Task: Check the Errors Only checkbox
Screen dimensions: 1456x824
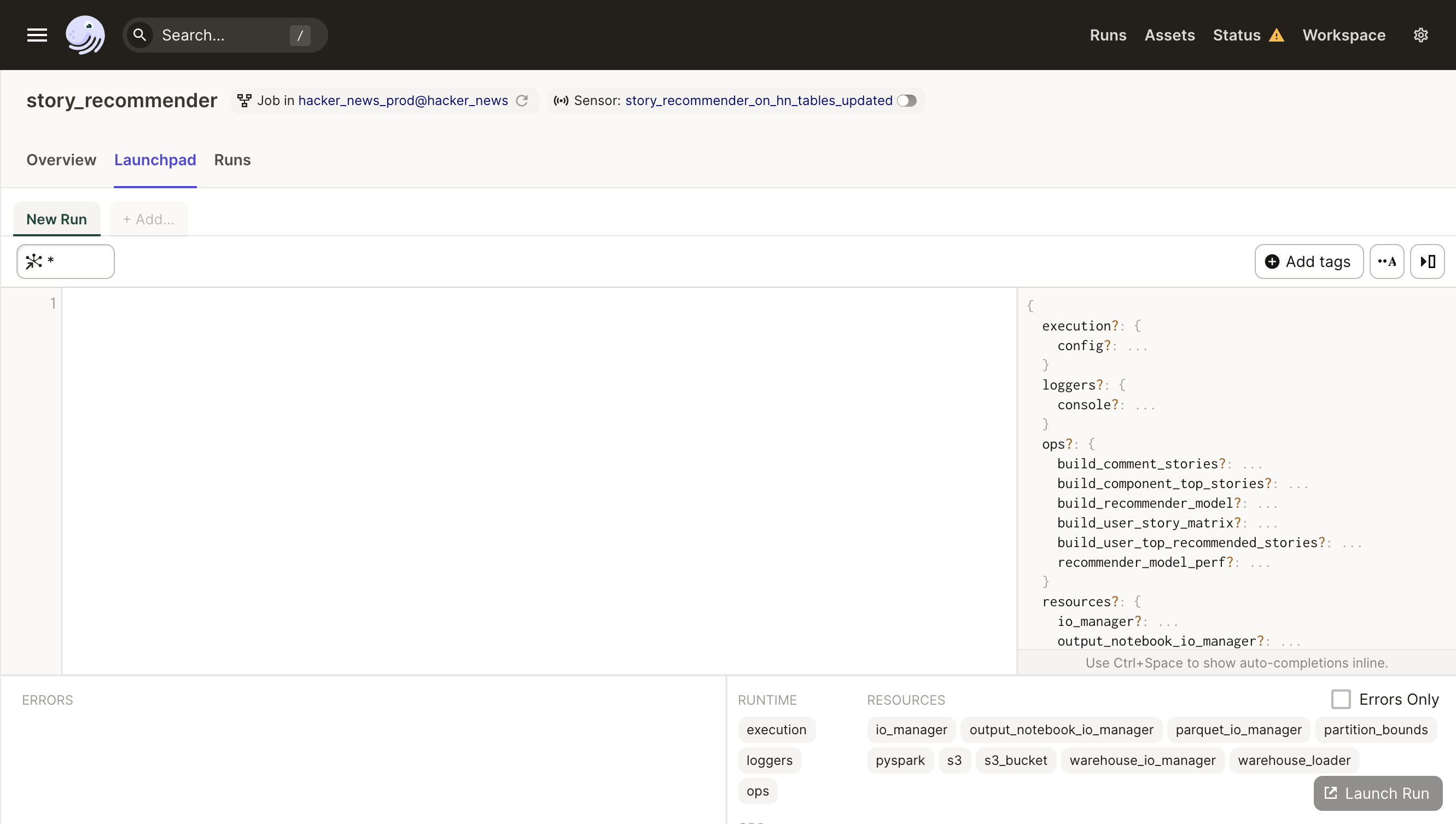Action: (x=1341, y=699)
